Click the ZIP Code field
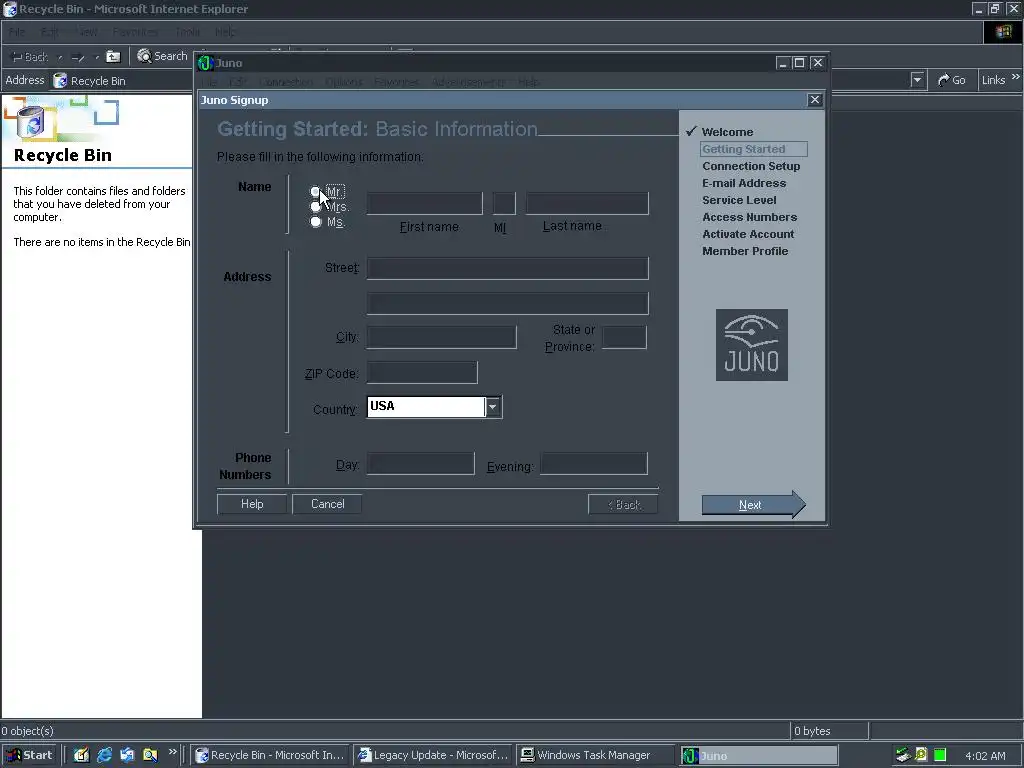The width and height of the screenshot is (1024, 768). point(422,373)
